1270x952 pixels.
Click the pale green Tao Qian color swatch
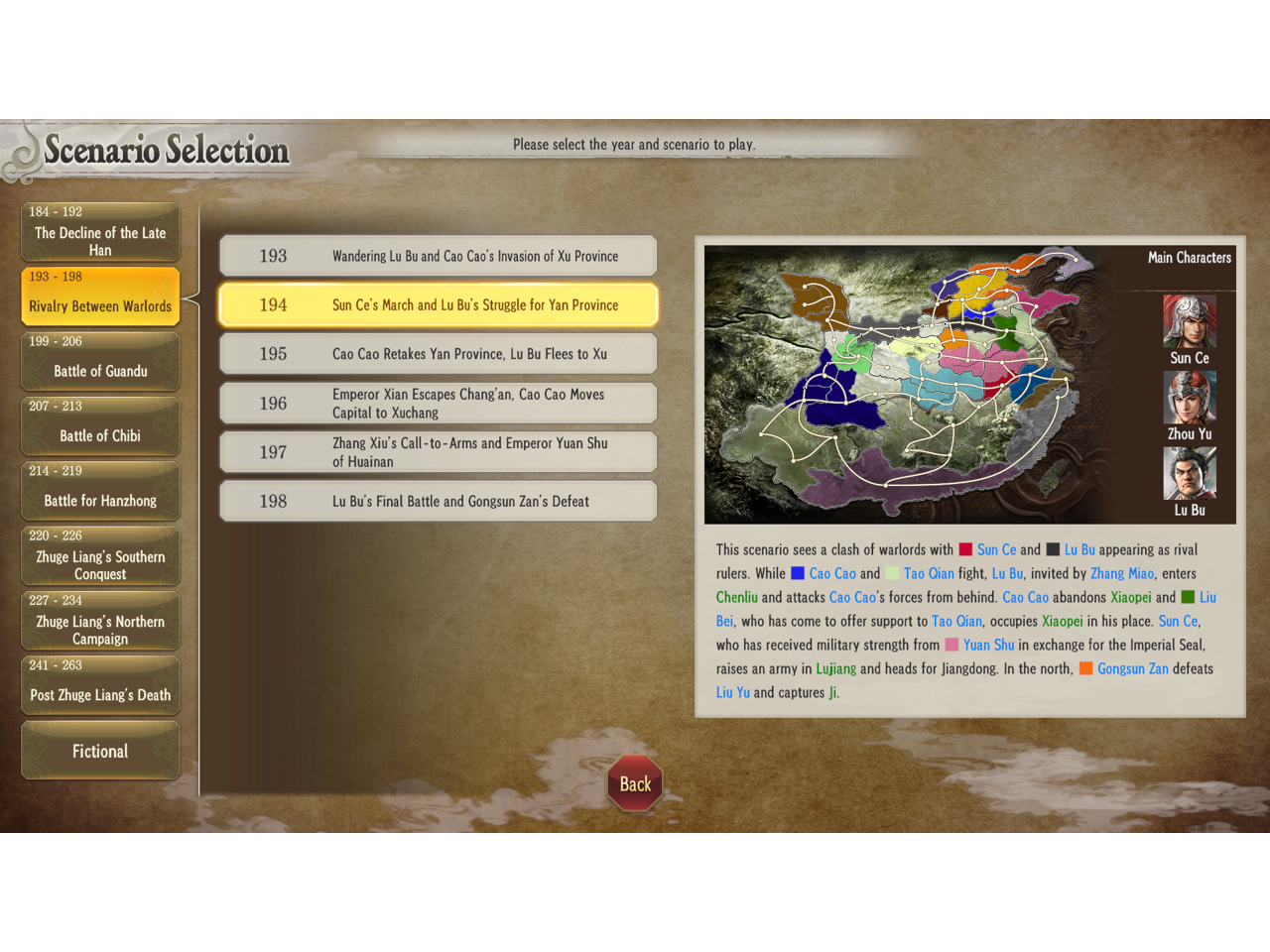click(892, 573)
